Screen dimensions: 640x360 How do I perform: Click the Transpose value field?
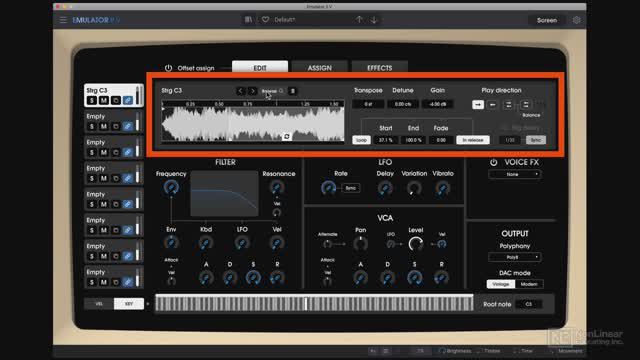pos(368,104)
